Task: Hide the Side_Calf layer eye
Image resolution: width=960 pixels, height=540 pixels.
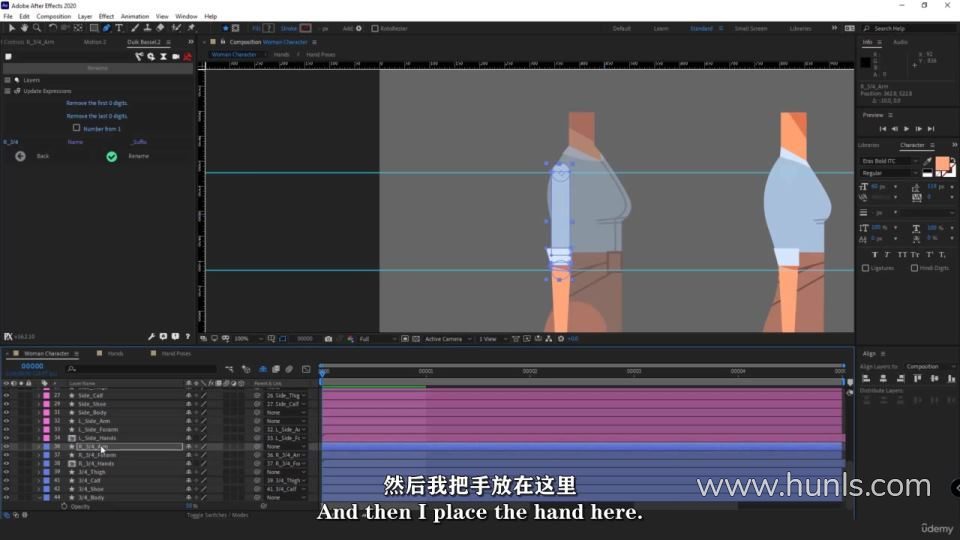Action: tap(6, 396)
